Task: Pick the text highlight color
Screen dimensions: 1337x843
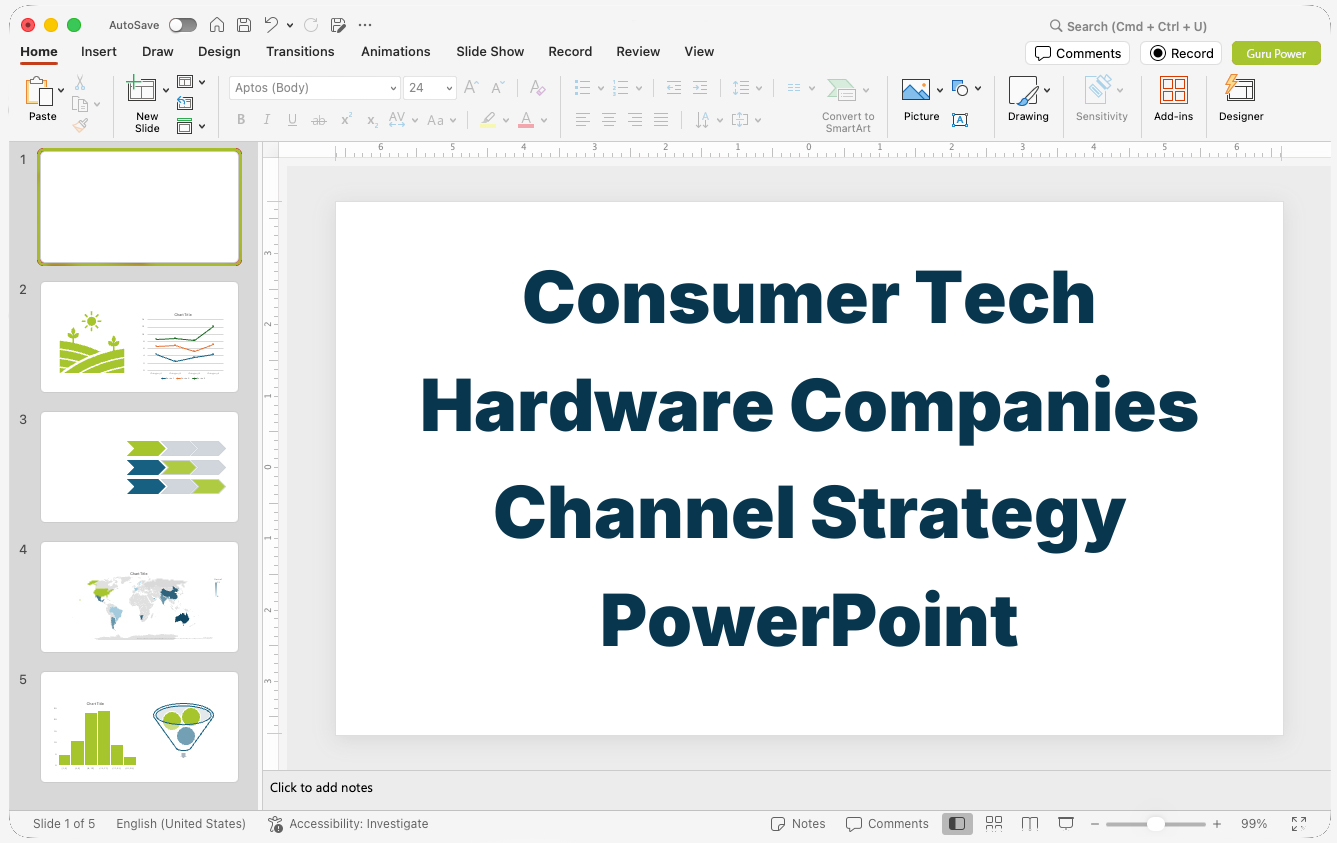Action: pos(488,120)
